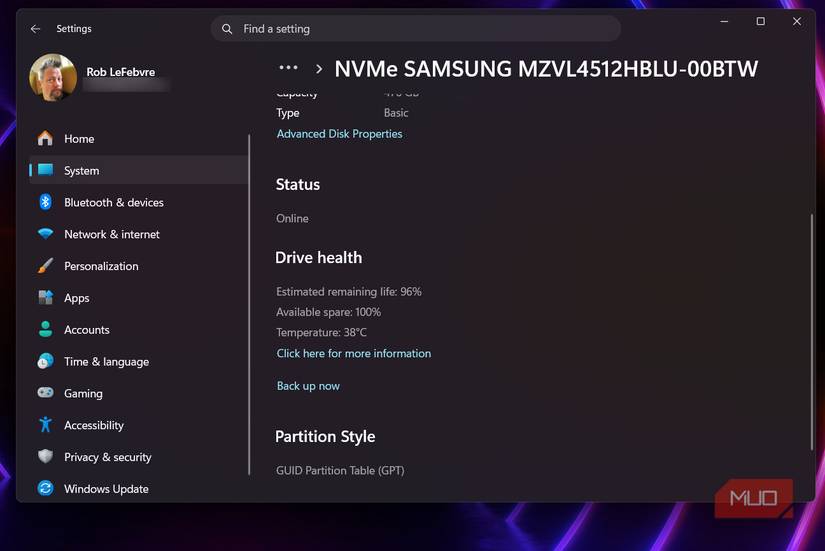The width and height of the screenshot is (825, 551).
Task: Click Temperature: 38°C text
Action: click(x=321, y=332)
